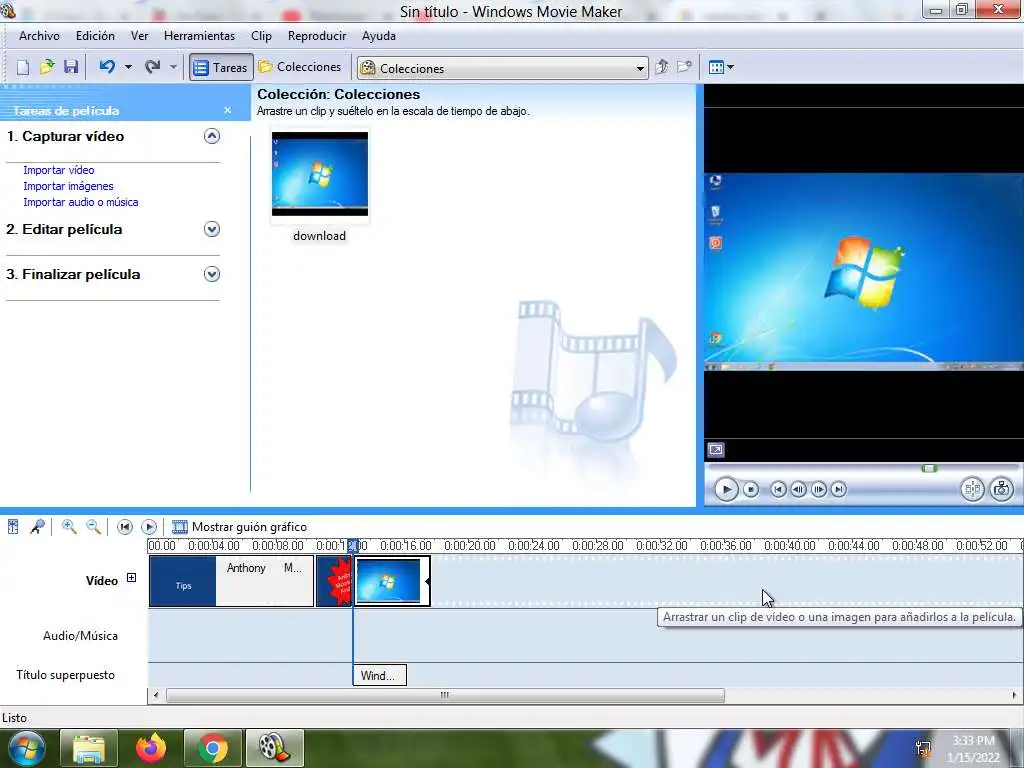Image resolution: width=1024 pixels, height=768 pixels.
Task: Click the timeline scroll left arrow
Action: [155, 696]
